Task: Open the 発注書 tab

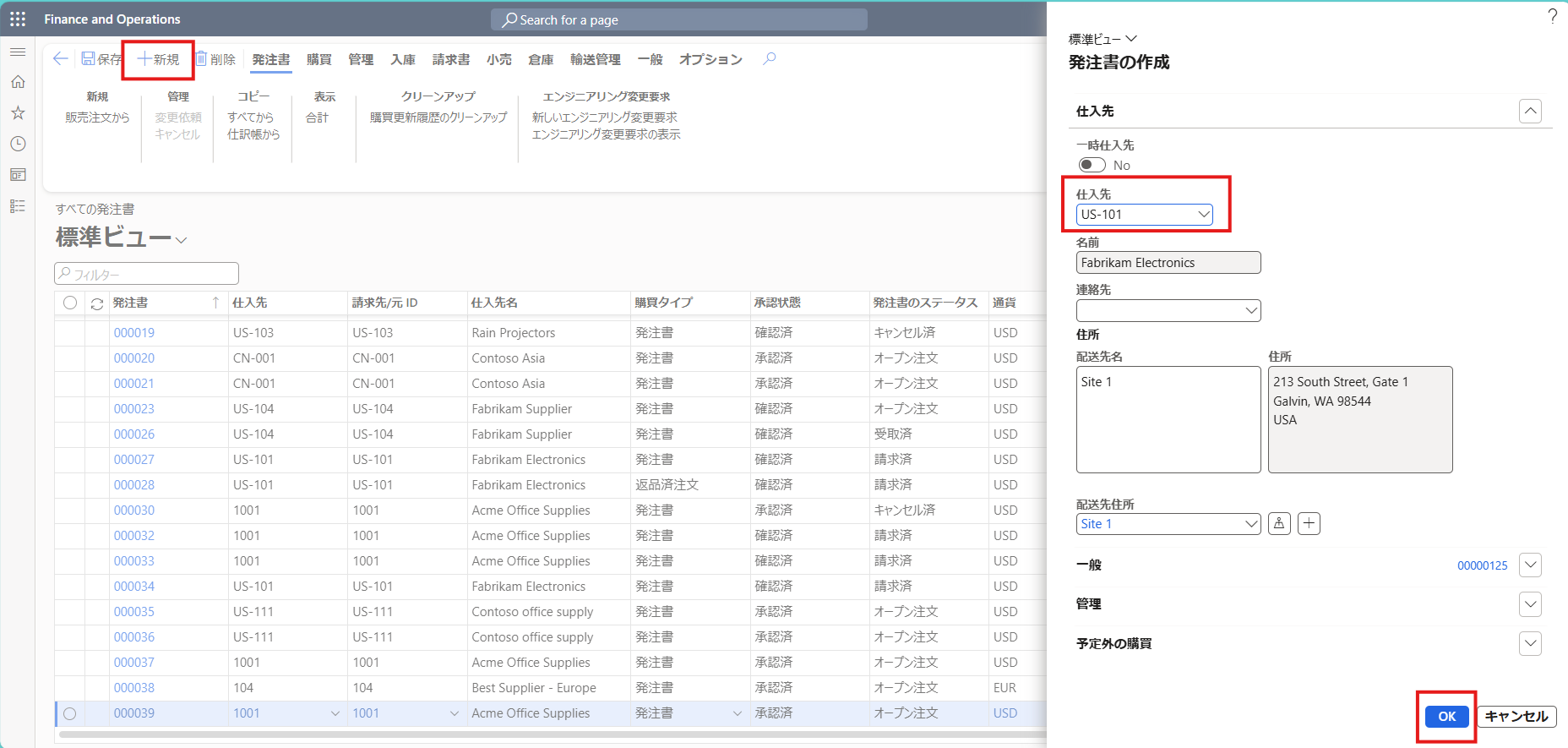Action: [271, 59]
